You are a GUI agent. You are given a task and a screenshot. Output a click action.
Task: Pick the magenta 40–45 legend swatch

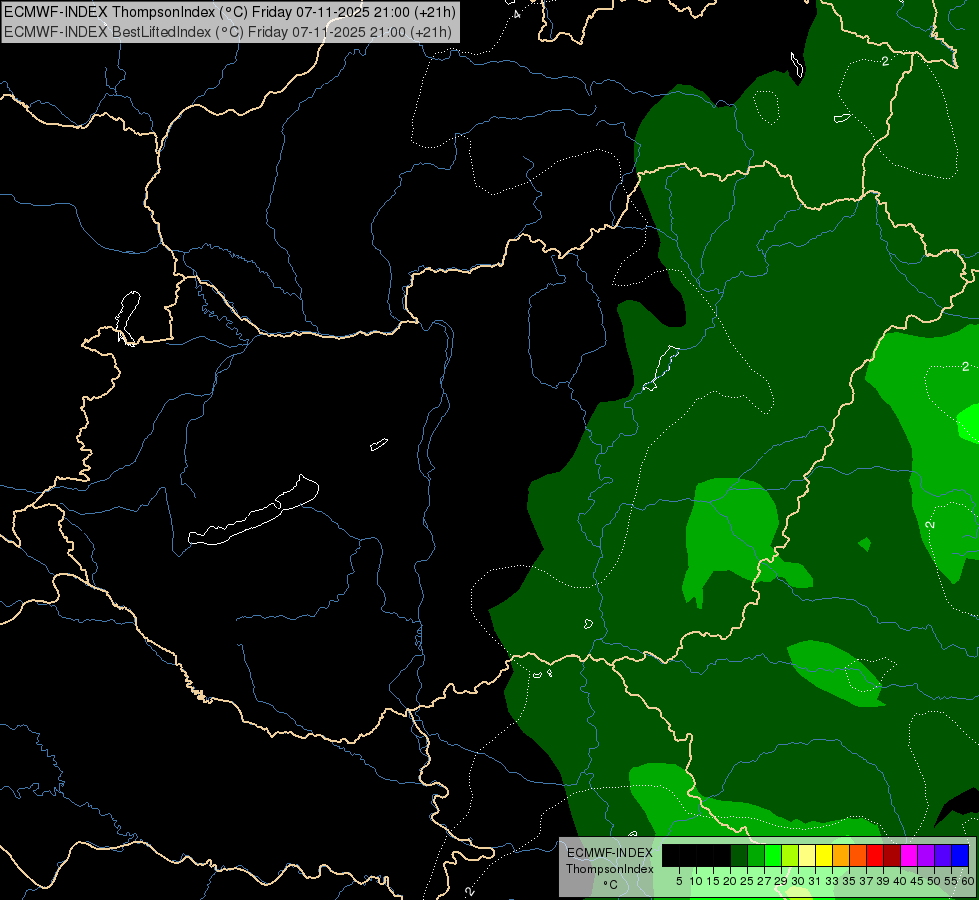click(909, 855)
